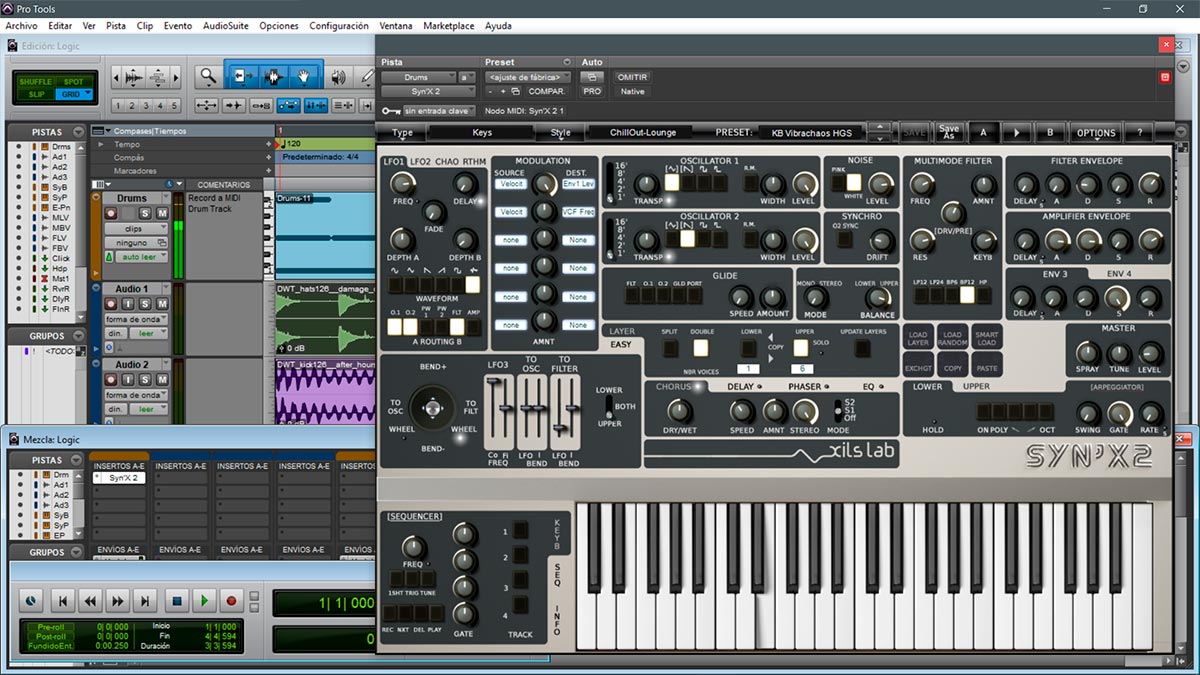Screen dimensions: 1200x675
Task: Toggle the OMITIR bypass button
Action: [632, 77]
